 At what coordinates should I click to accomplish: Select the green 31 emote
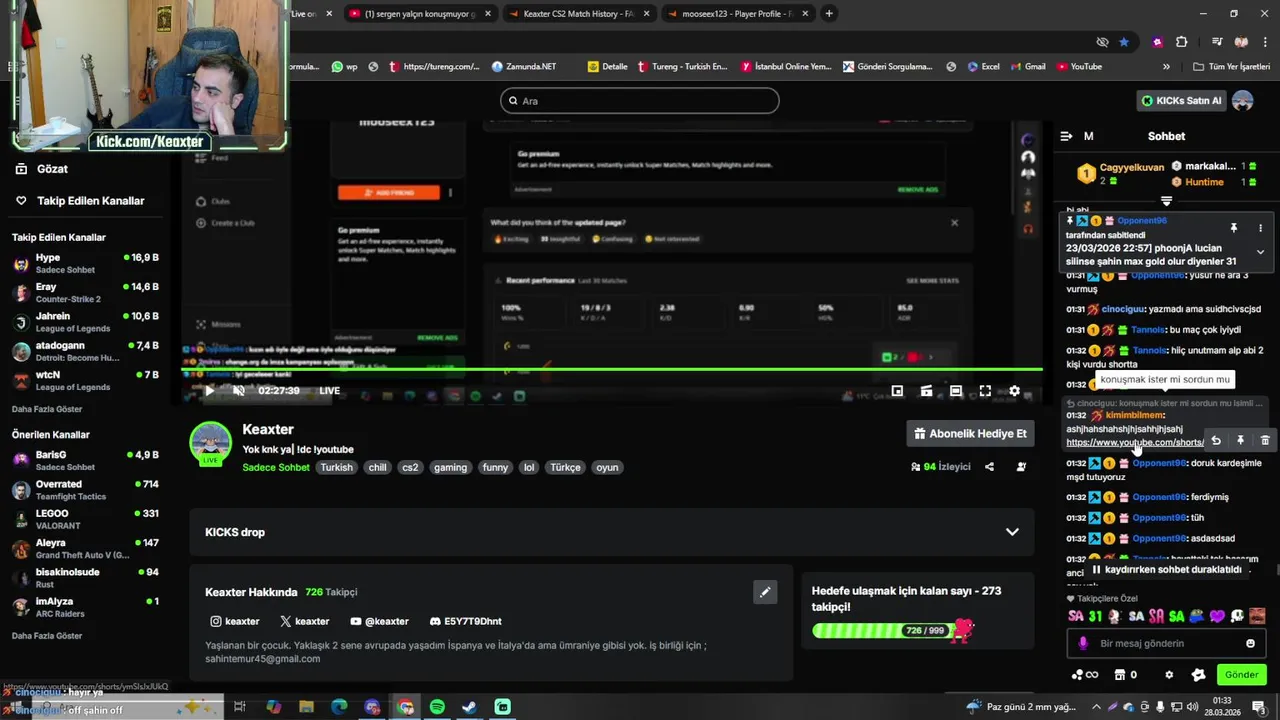pyautogui.click(x=1095, y=616)
